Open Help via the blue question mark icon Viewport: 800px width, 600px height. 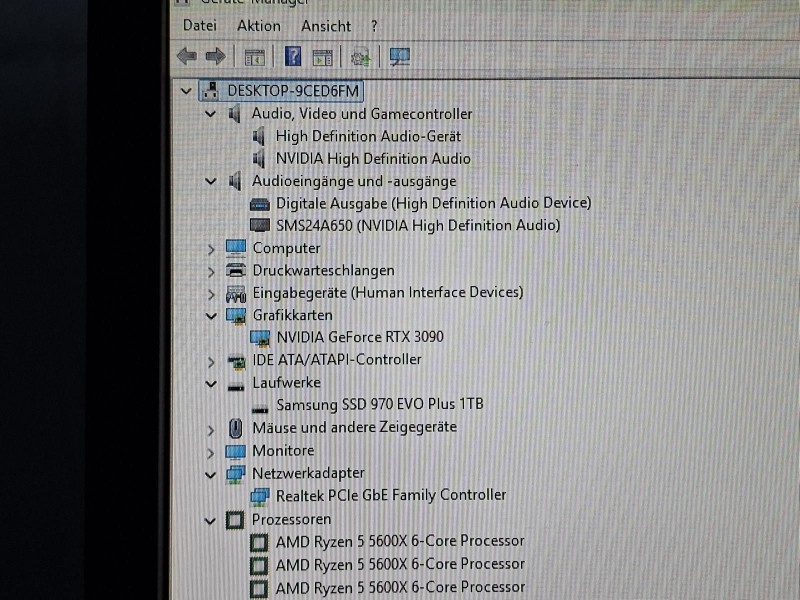point(293,57)
